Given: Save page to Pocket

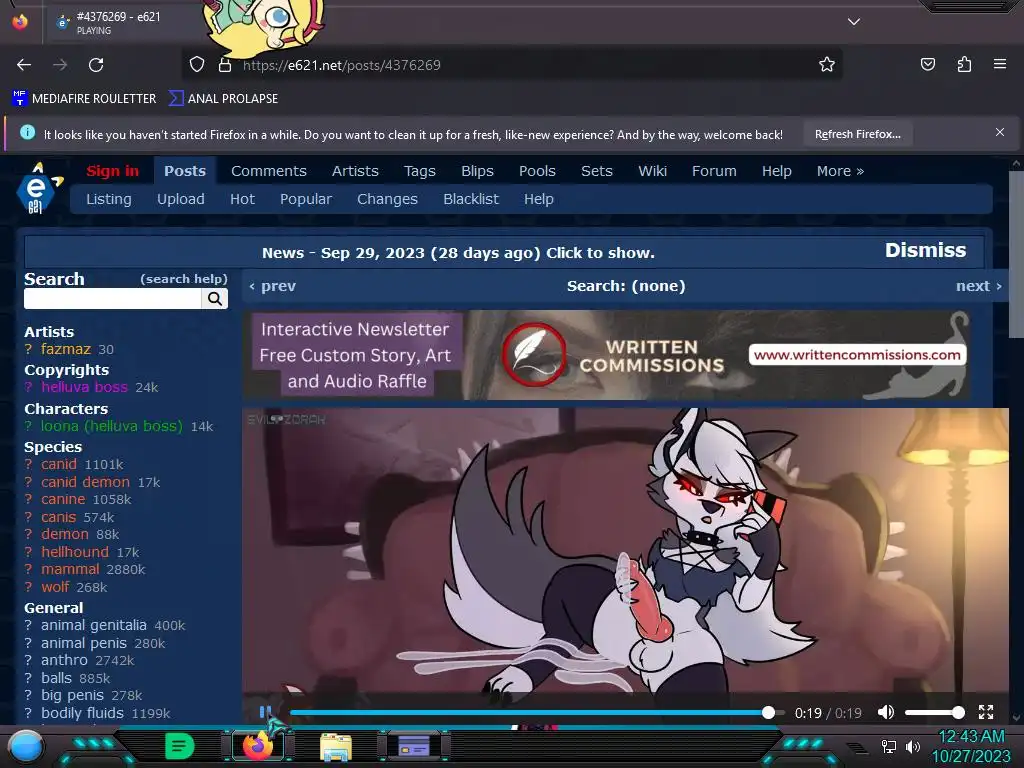Looking at the screenshot, I should (x=927, y=64).
